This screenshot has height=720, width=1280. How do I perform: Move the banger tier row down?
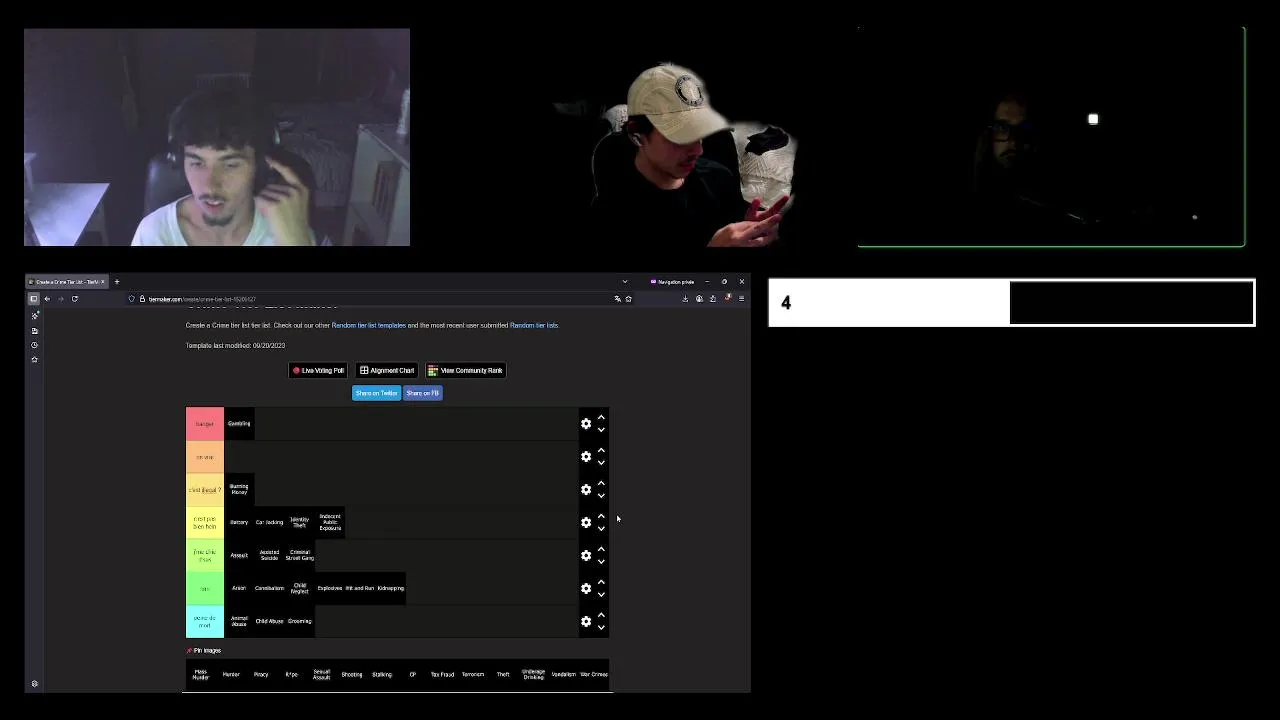pos(601,430)
